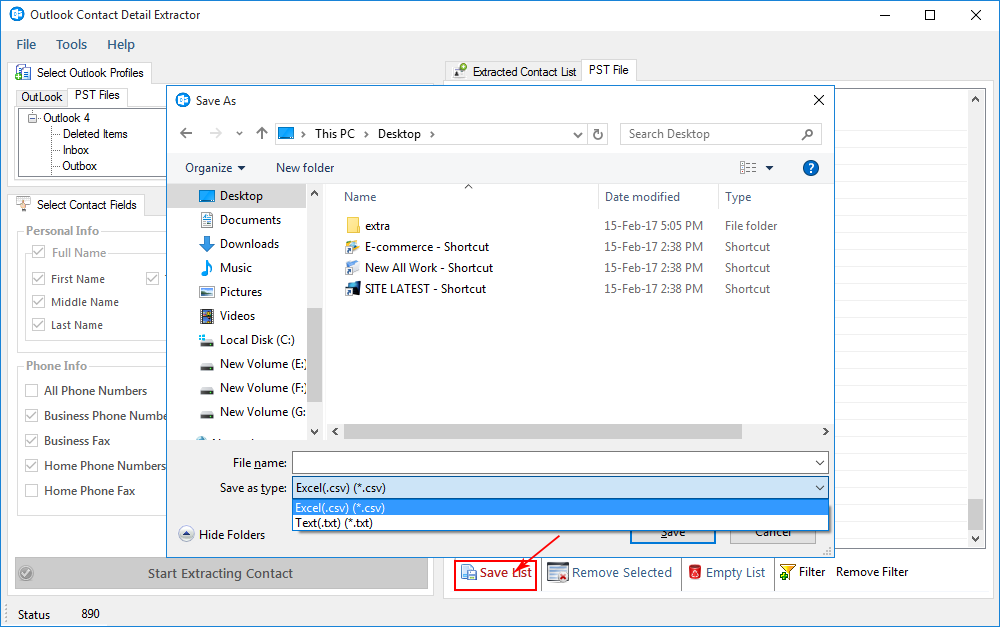1000x627 pixels.
Task: Open the Tools menu
Action: pyautogui.click(x=71, y=45)
